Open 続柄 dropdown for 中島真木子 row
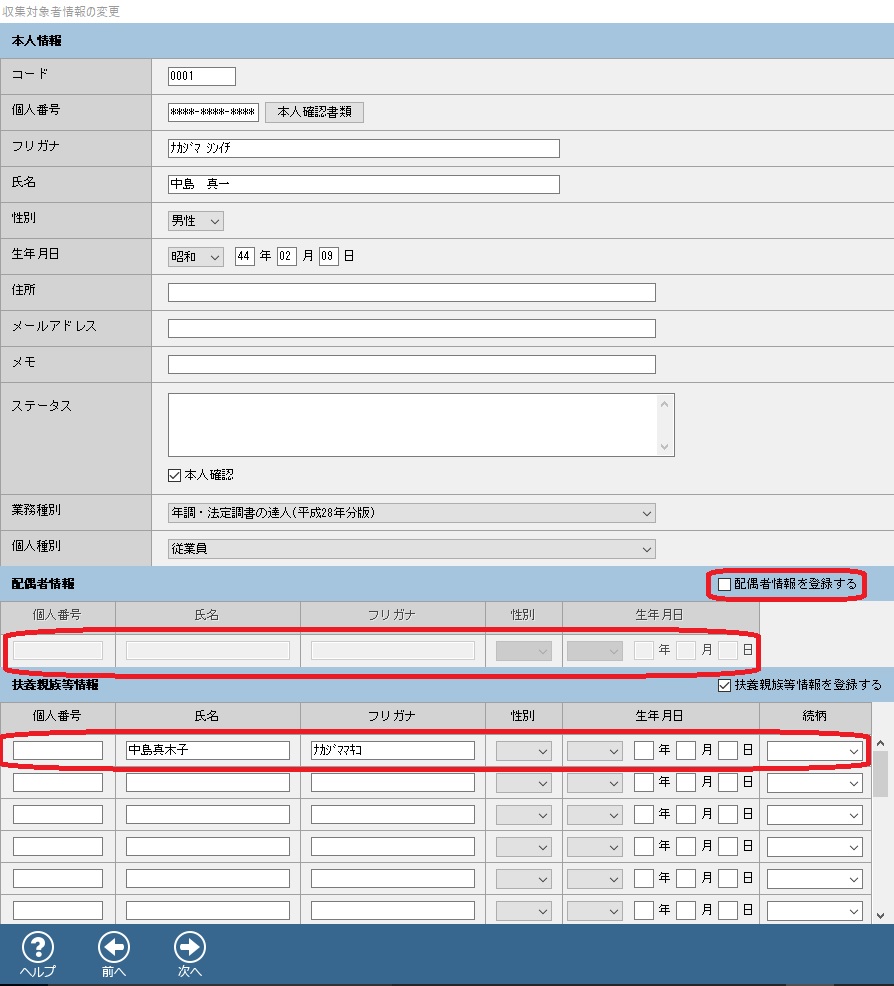This screenshot has height=986, width=894. coord(814,751)
